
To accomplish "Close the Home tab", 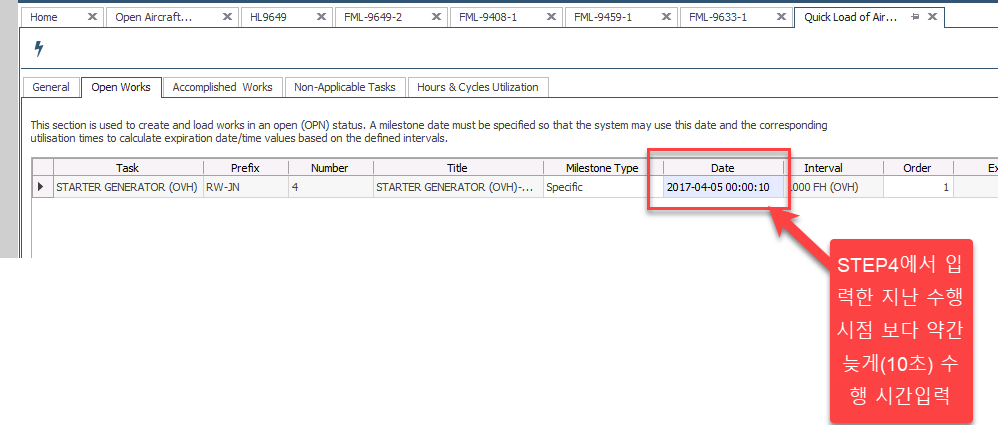I will pos(92,17).
